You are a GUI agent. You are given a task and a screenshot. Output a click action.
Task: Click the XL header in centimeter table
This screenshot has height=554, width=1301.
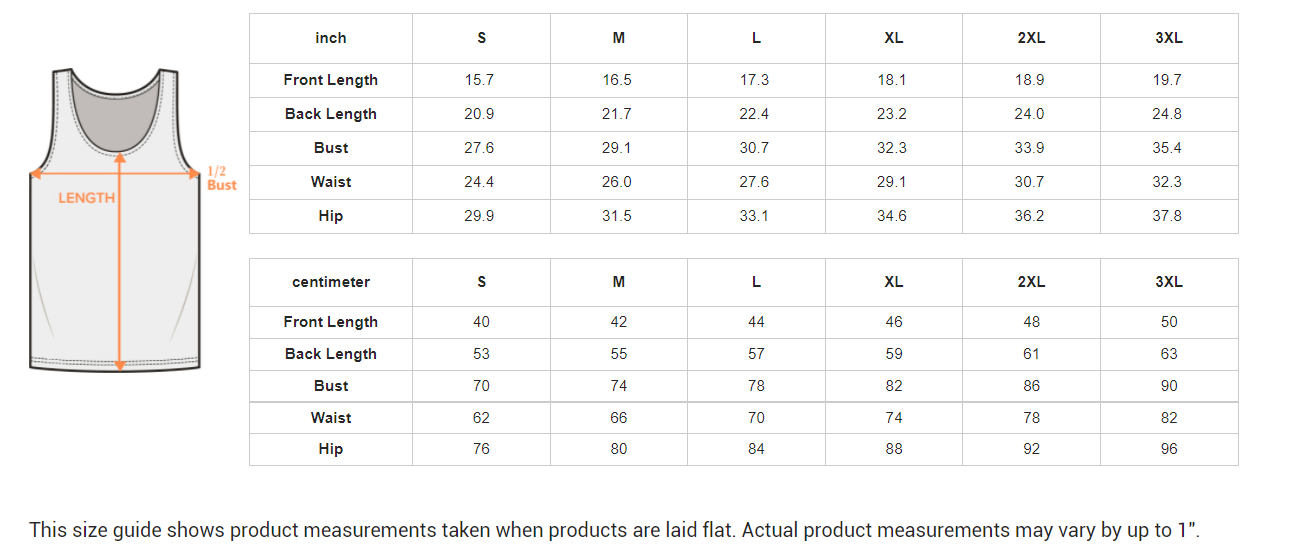(894, 282)
